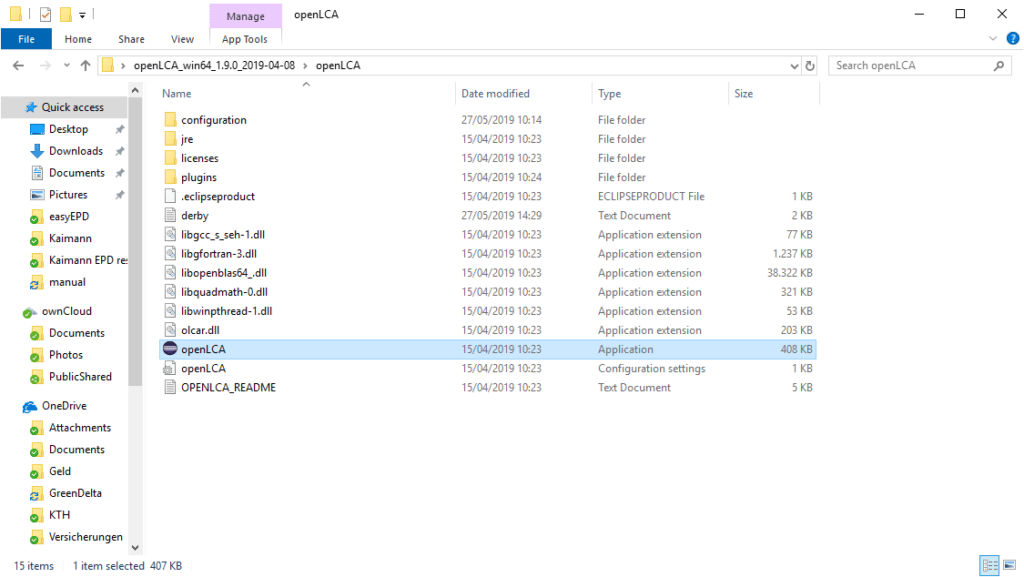Screen dimensions: 1024x577
Task: Sort files by the Date modified column
Action: [495, 94]
